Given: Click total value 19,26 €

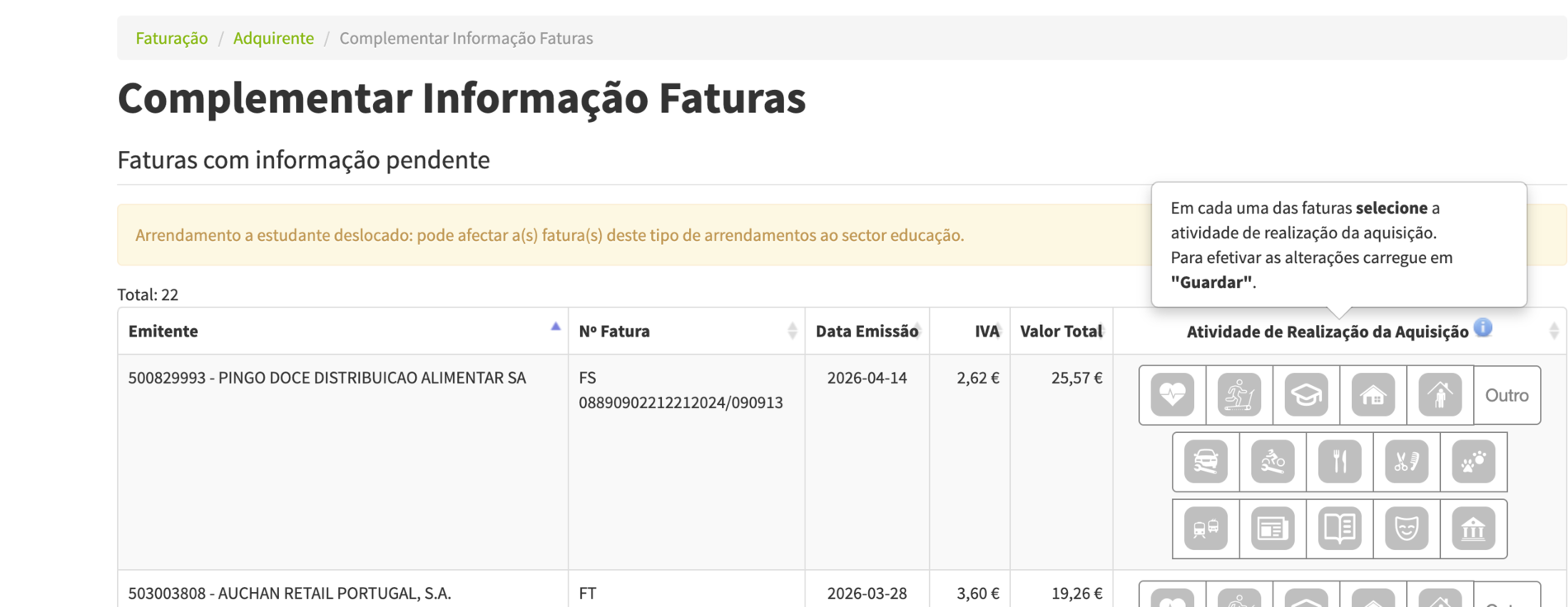Looking at the screenshot, I should (x=1077, y=593).
